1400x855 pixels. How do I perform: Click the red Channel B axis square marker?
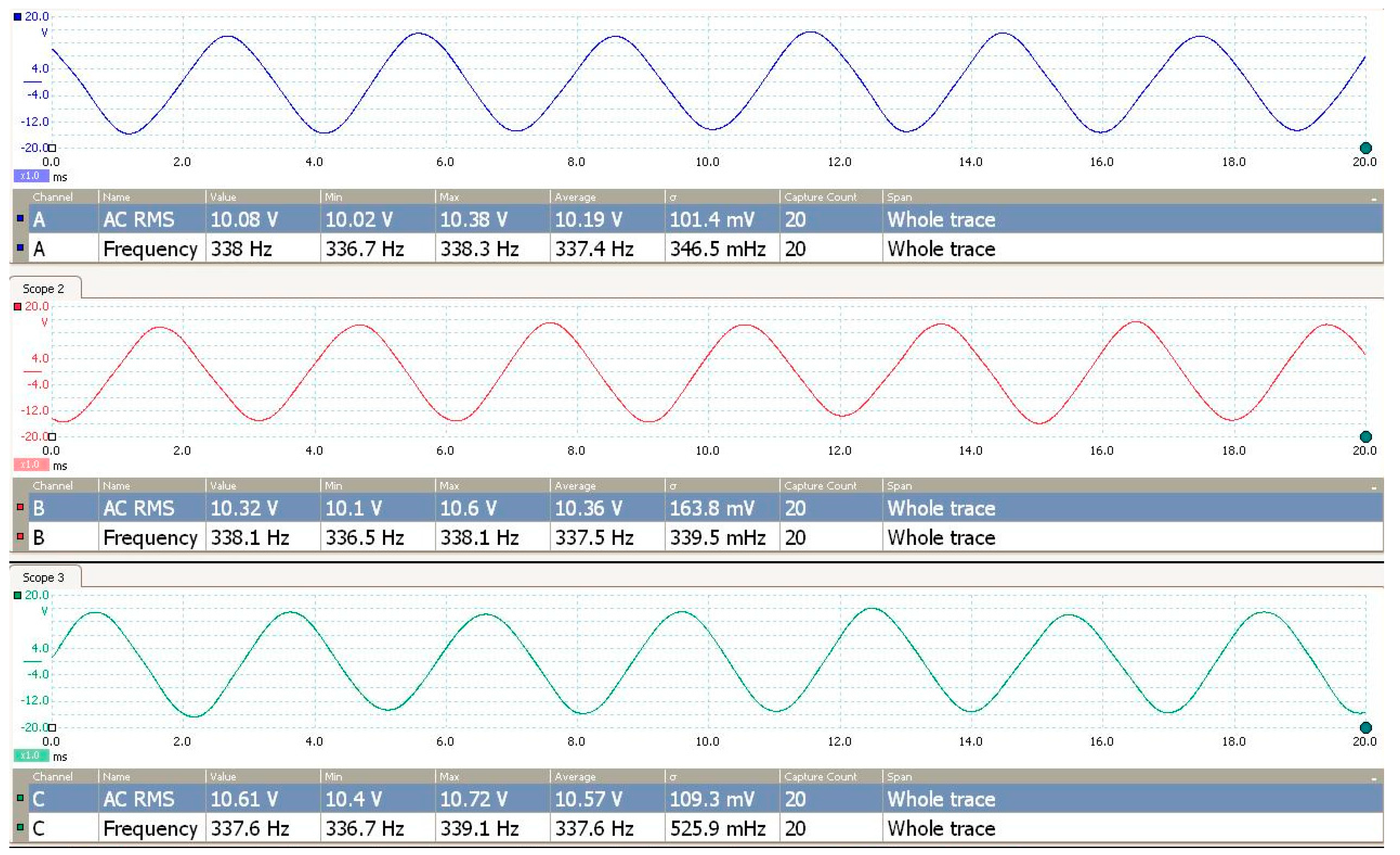(17, 306)
